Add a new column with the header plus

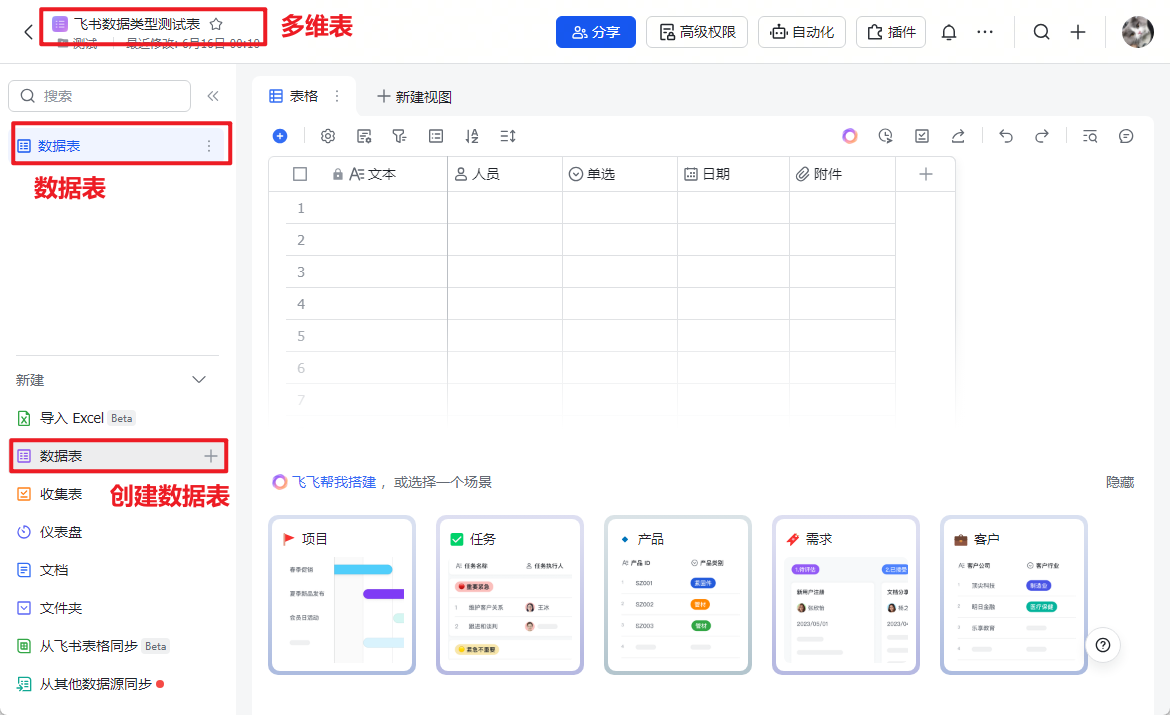(x=925, y=174)
